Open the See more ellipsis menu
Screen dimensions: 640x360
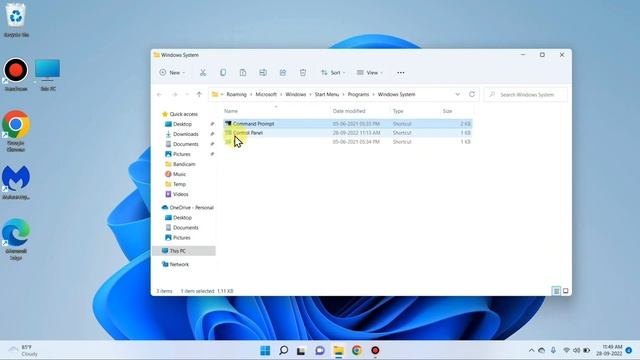(401, 73)
